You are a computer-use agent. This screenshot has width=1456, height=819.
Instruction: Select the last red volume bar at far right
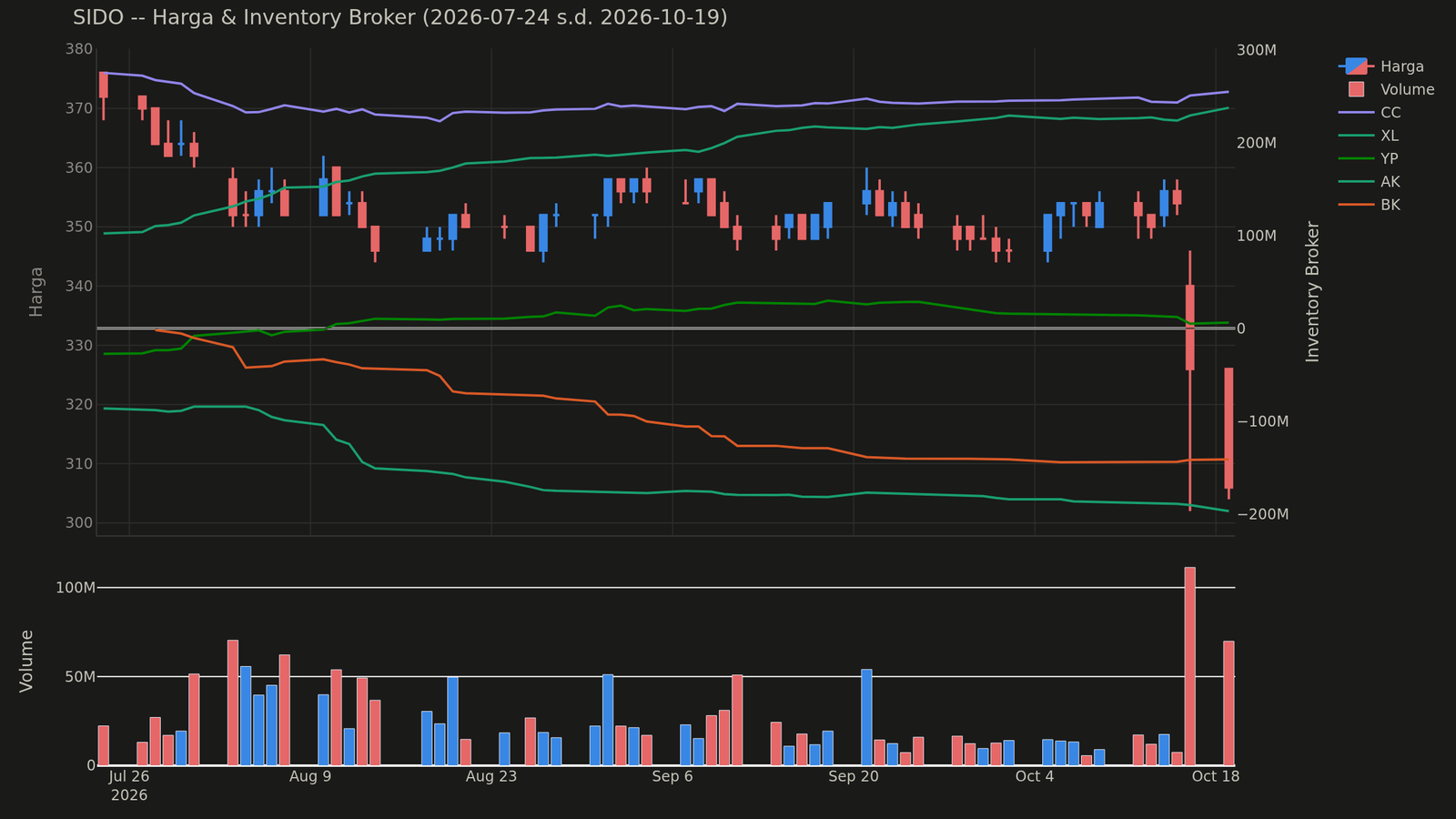click(x=1228, y=703)
